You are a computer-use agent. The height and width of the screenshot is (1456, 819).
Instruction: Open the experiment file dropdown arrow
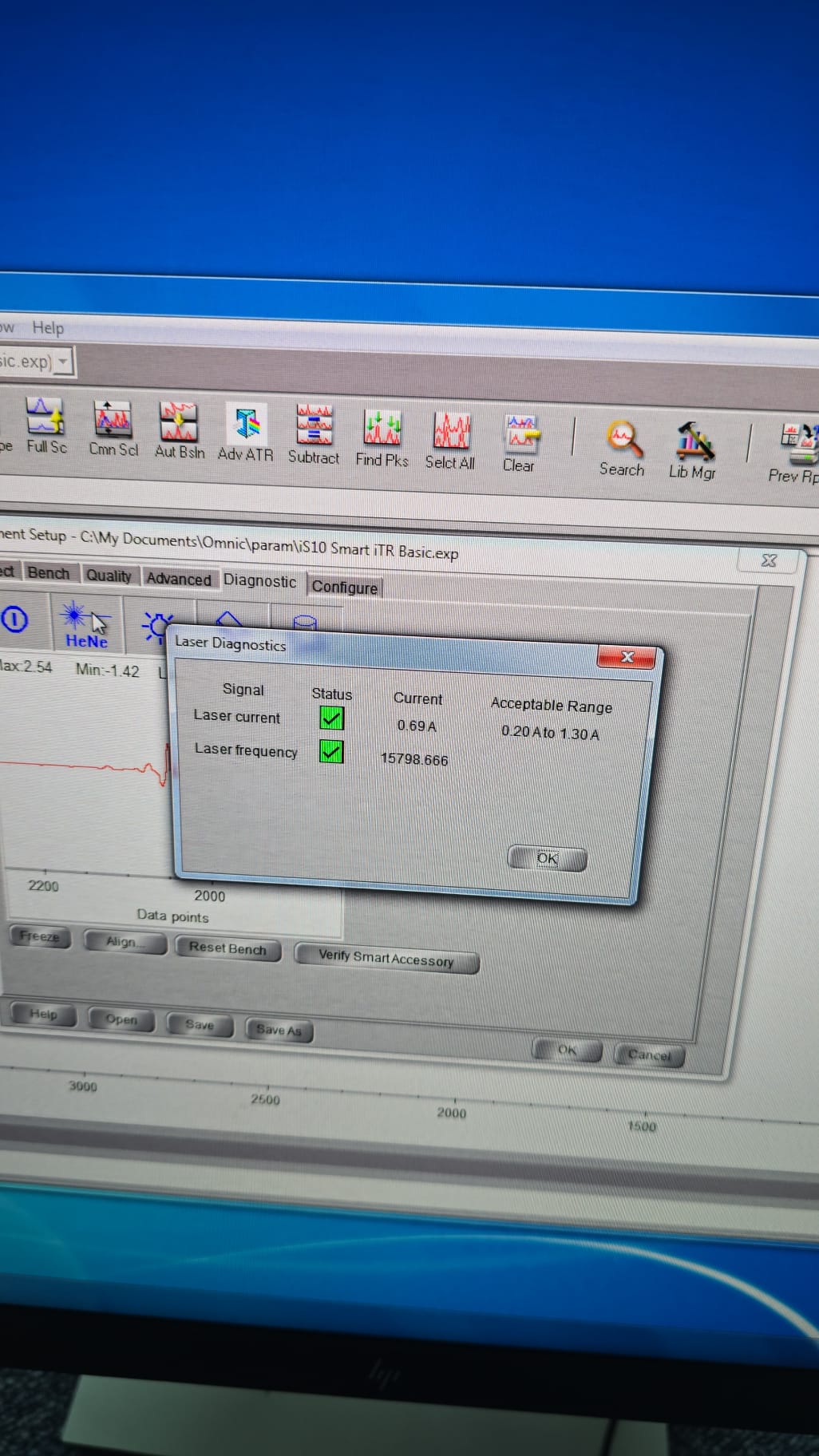(x=63, y=362)
